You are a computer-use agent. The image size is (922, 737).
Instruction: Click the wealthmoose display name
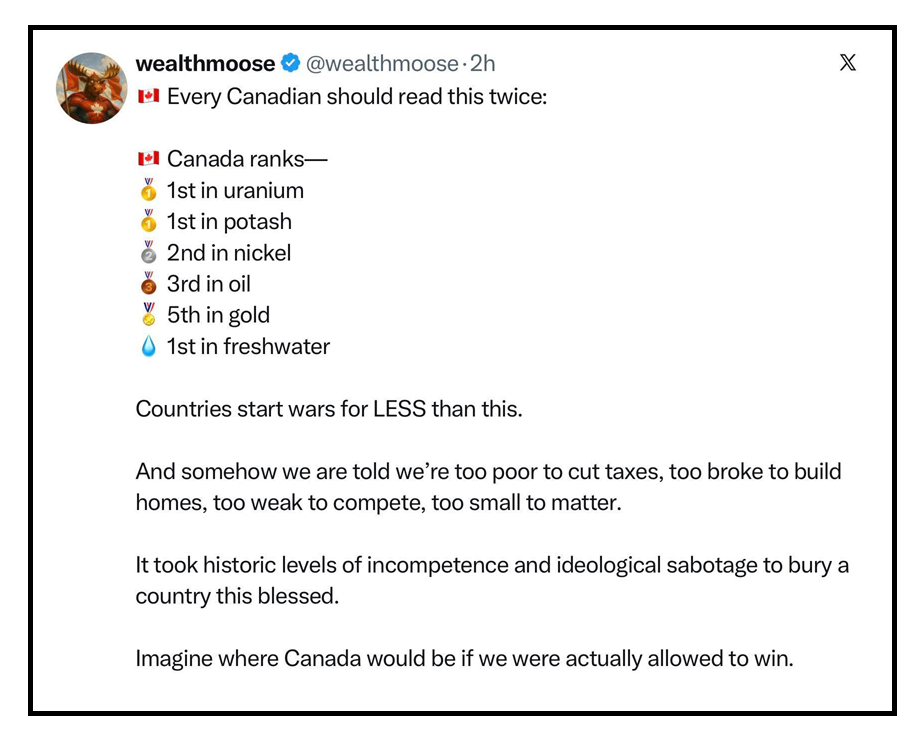tap(205, 64)
